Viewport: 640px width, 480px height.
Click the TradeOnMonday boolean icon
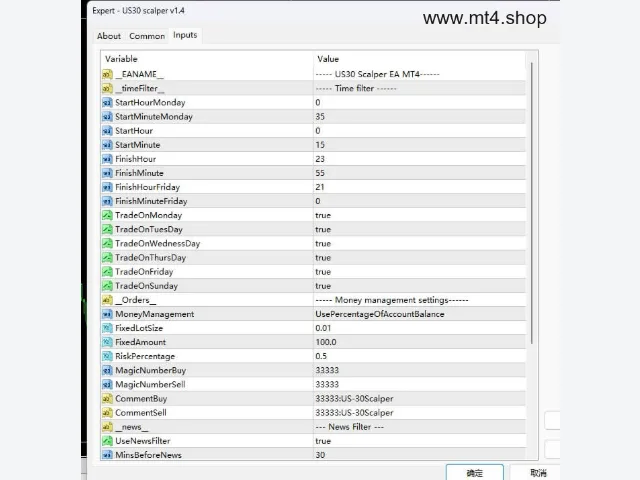click(x=107, y=215)
